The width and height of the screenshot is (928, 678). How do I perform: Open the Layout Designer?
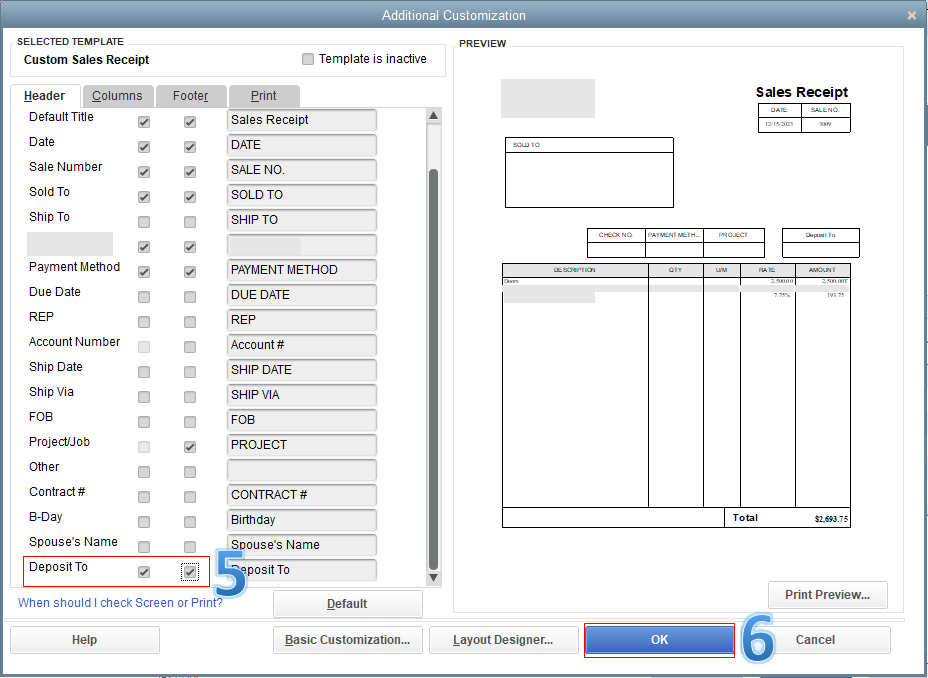coord(503,640)
